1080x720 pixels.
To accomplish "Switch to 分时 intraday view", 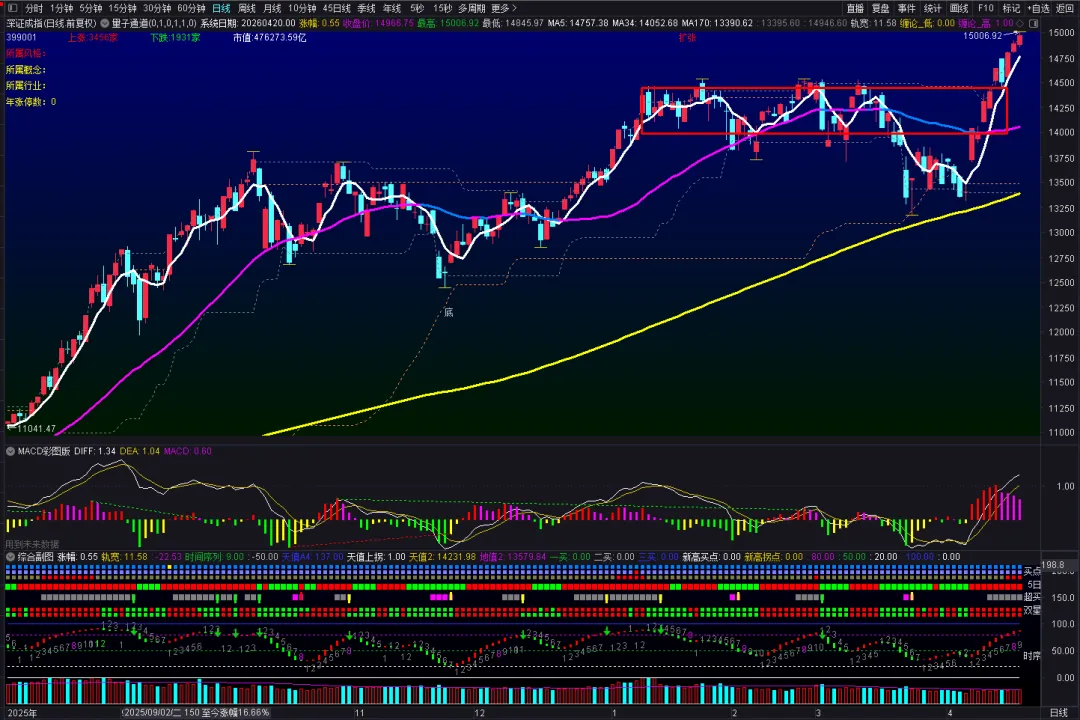I will coord(34,8).
